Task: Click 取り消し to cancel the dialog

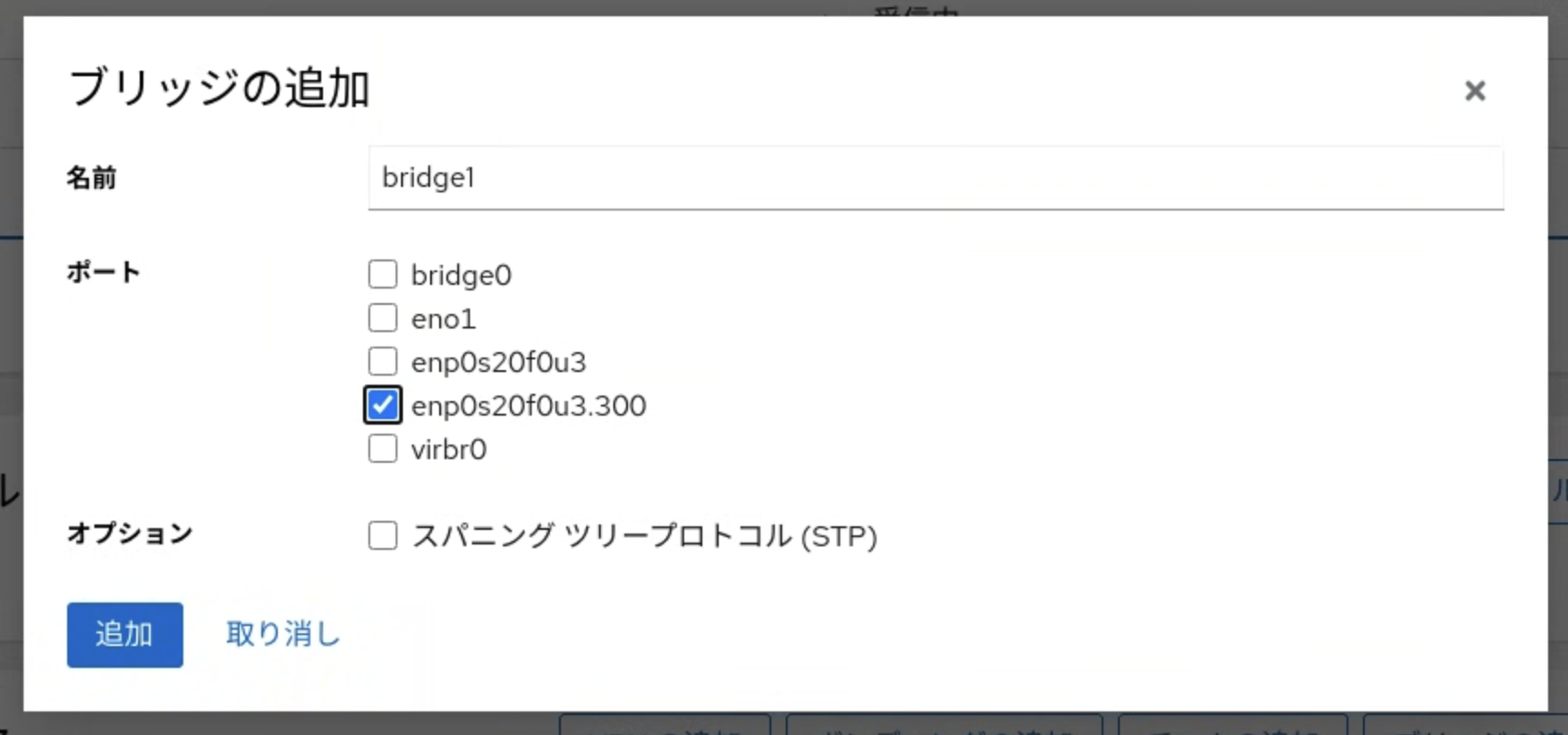Action: coord(281,634)
